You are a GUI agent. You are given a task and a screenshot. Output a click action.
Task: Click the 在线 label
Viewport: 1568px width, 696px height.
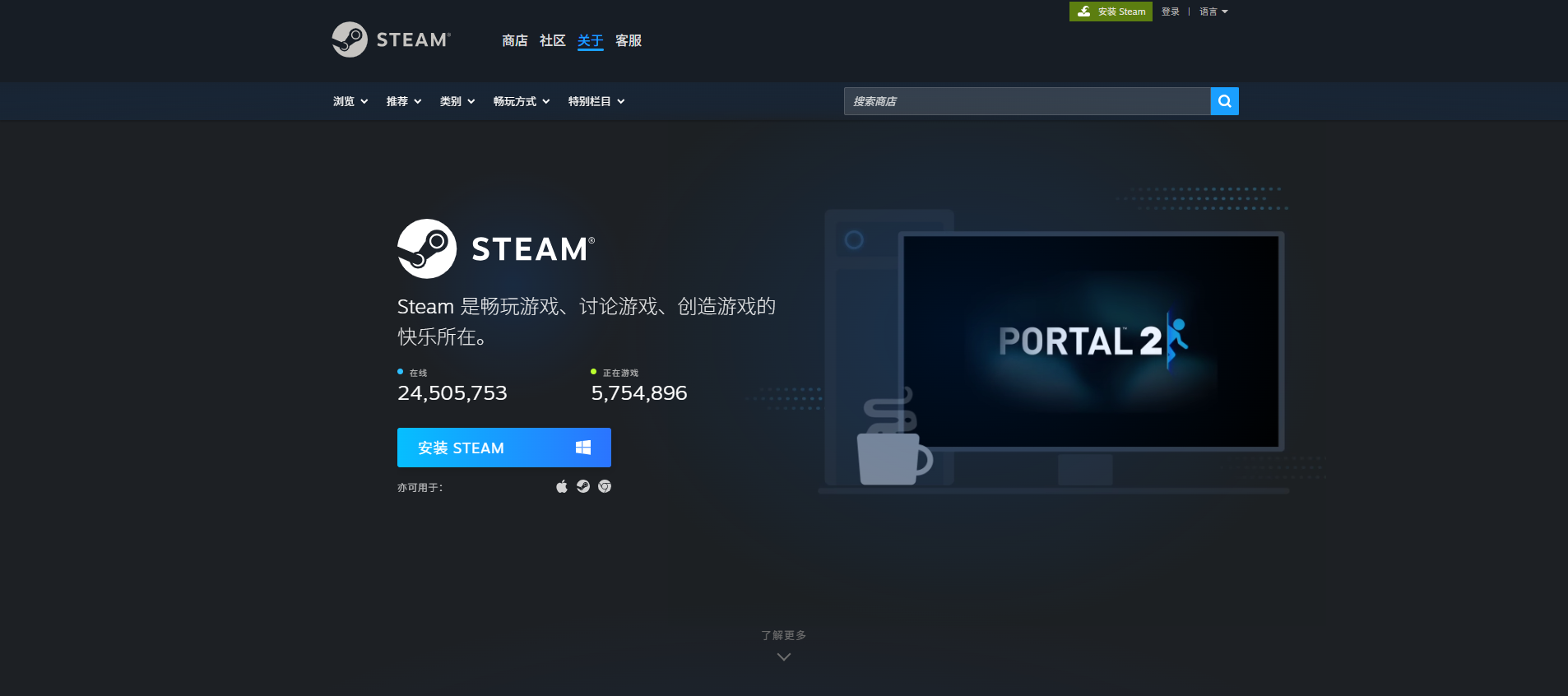418,373
